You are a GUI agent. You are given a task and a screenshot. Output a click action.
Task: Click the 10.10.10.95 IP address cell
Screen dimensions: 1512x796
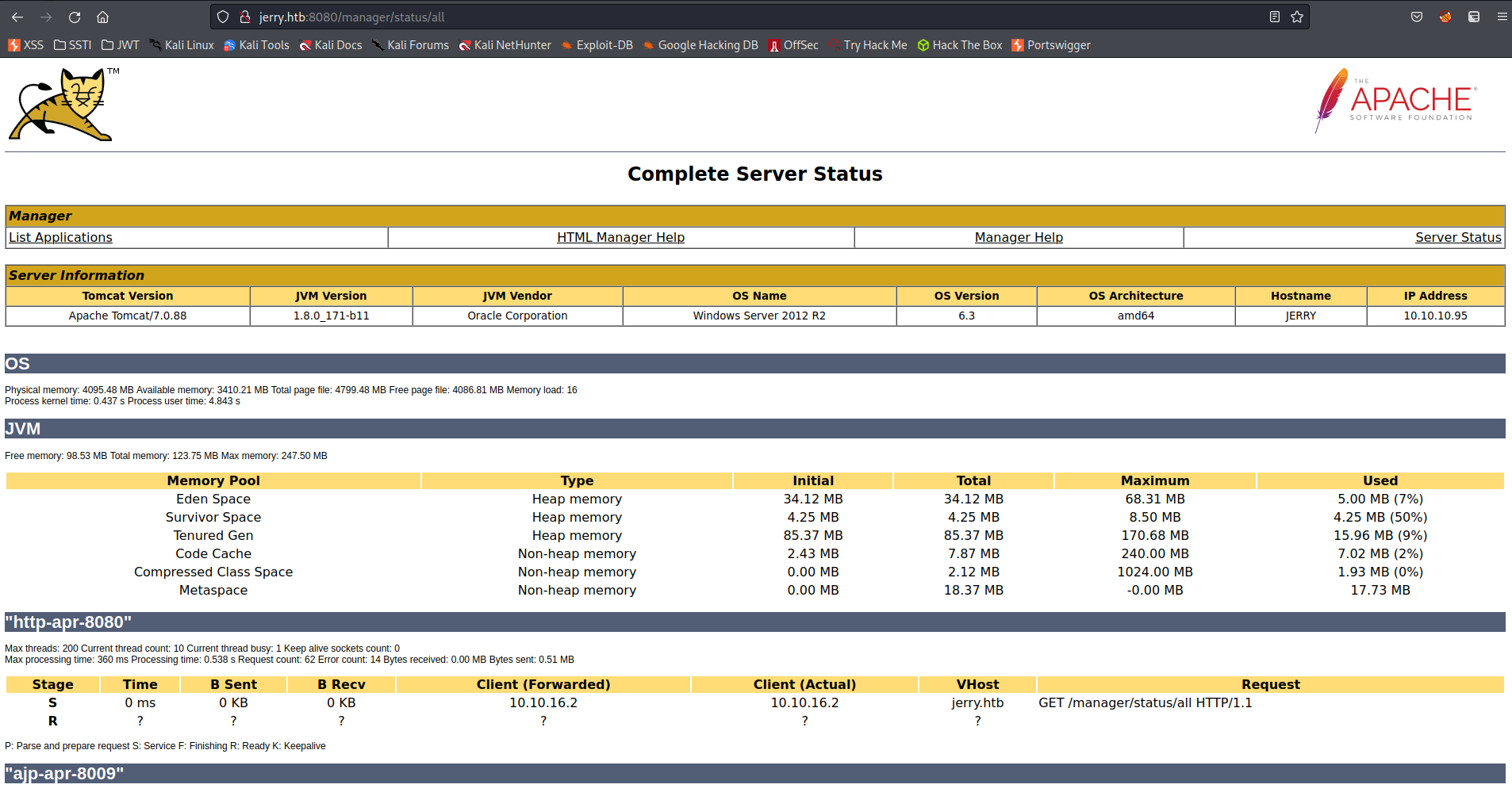click(x=1436, y=316)
